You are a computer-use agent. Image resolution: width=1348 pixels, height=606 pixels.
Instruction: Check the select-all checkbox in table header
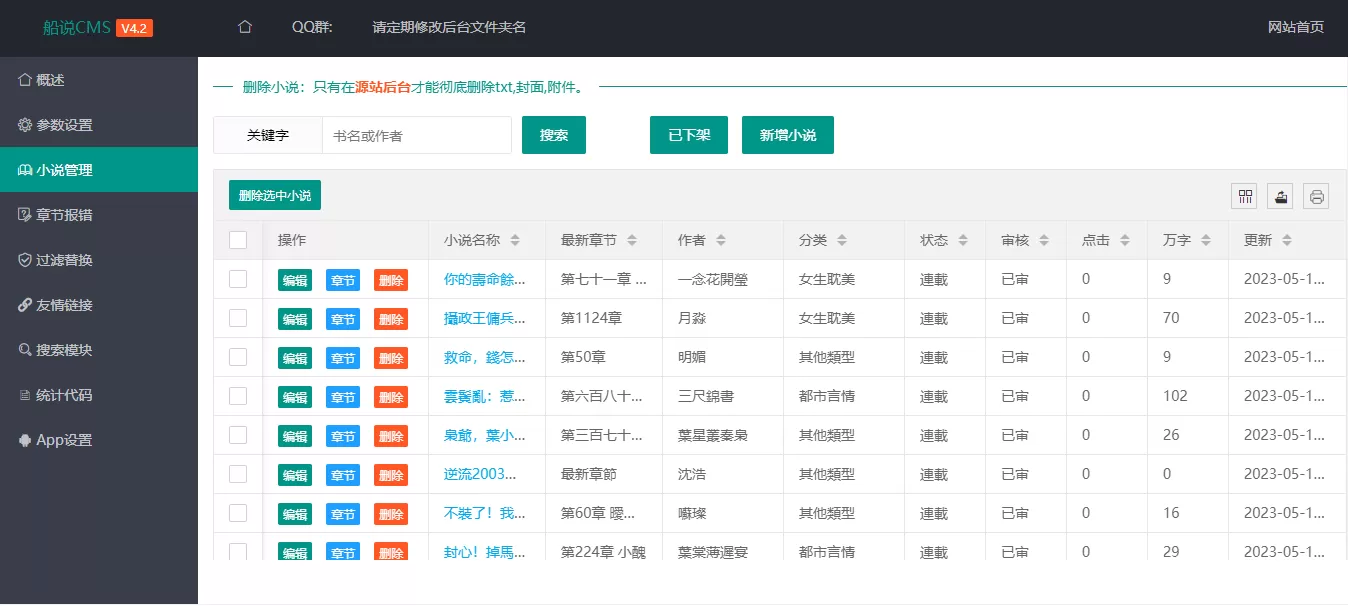tap(238, 240)
